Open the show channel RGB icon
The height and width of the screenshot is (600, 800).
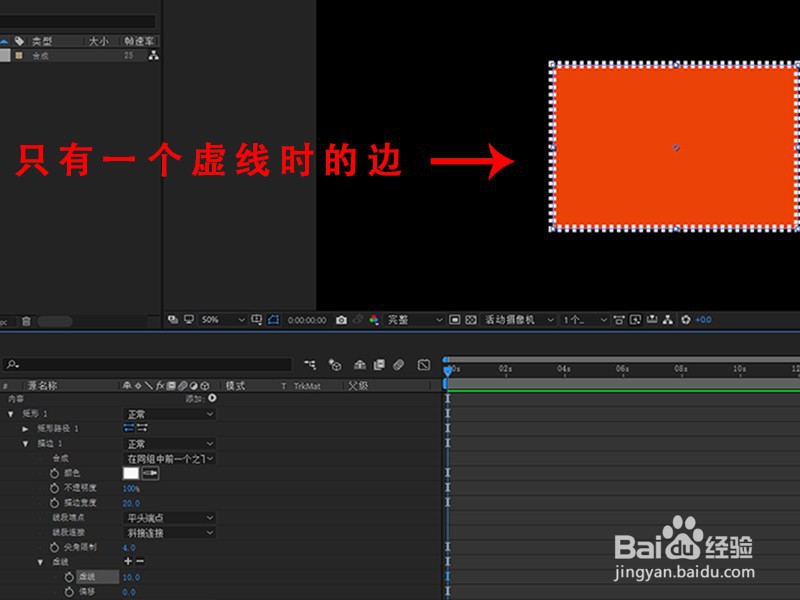(374, 319)
